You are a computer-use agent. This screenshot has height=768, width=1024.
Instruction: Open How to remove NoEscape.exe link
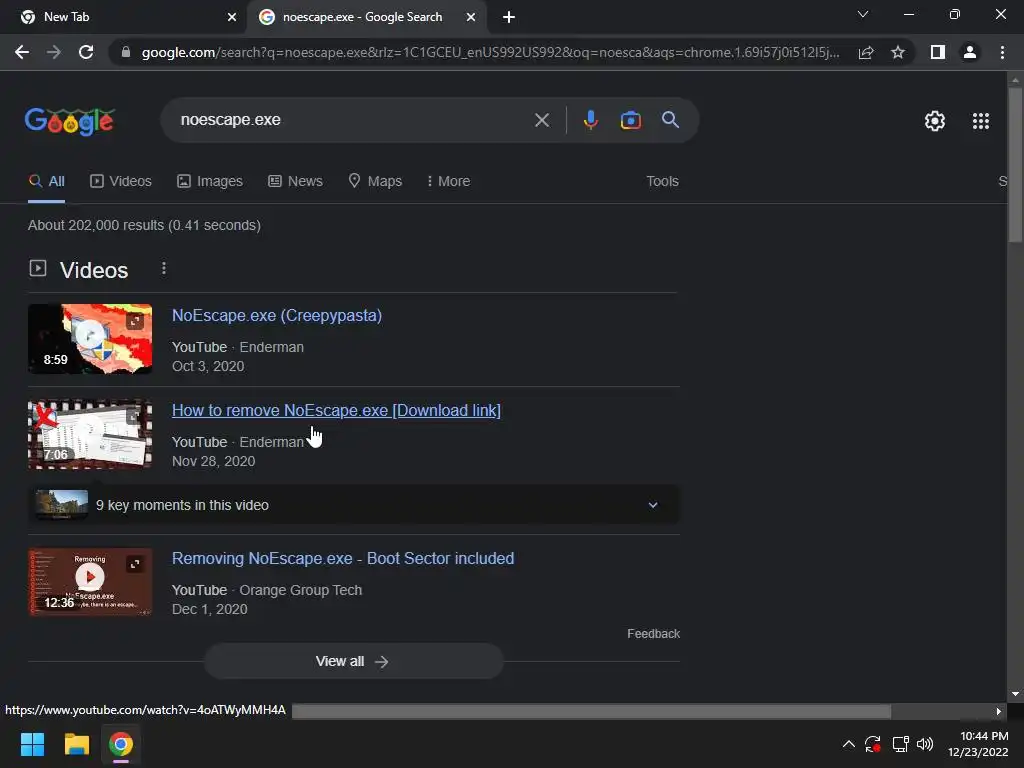[x=336, y=410]
